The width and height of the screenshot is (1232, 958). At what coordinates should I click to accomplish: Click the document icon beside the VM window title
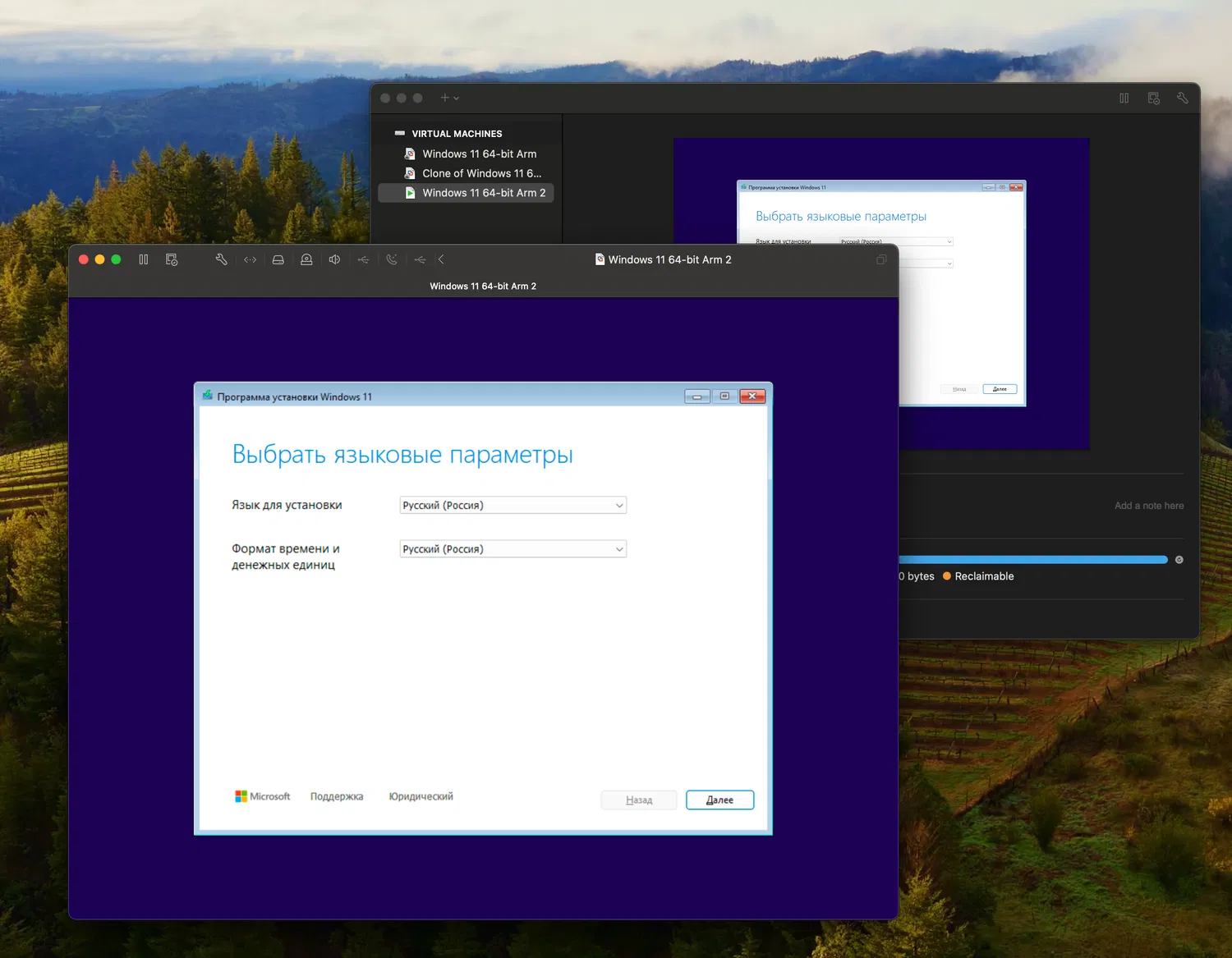click(x=600, y=259)
